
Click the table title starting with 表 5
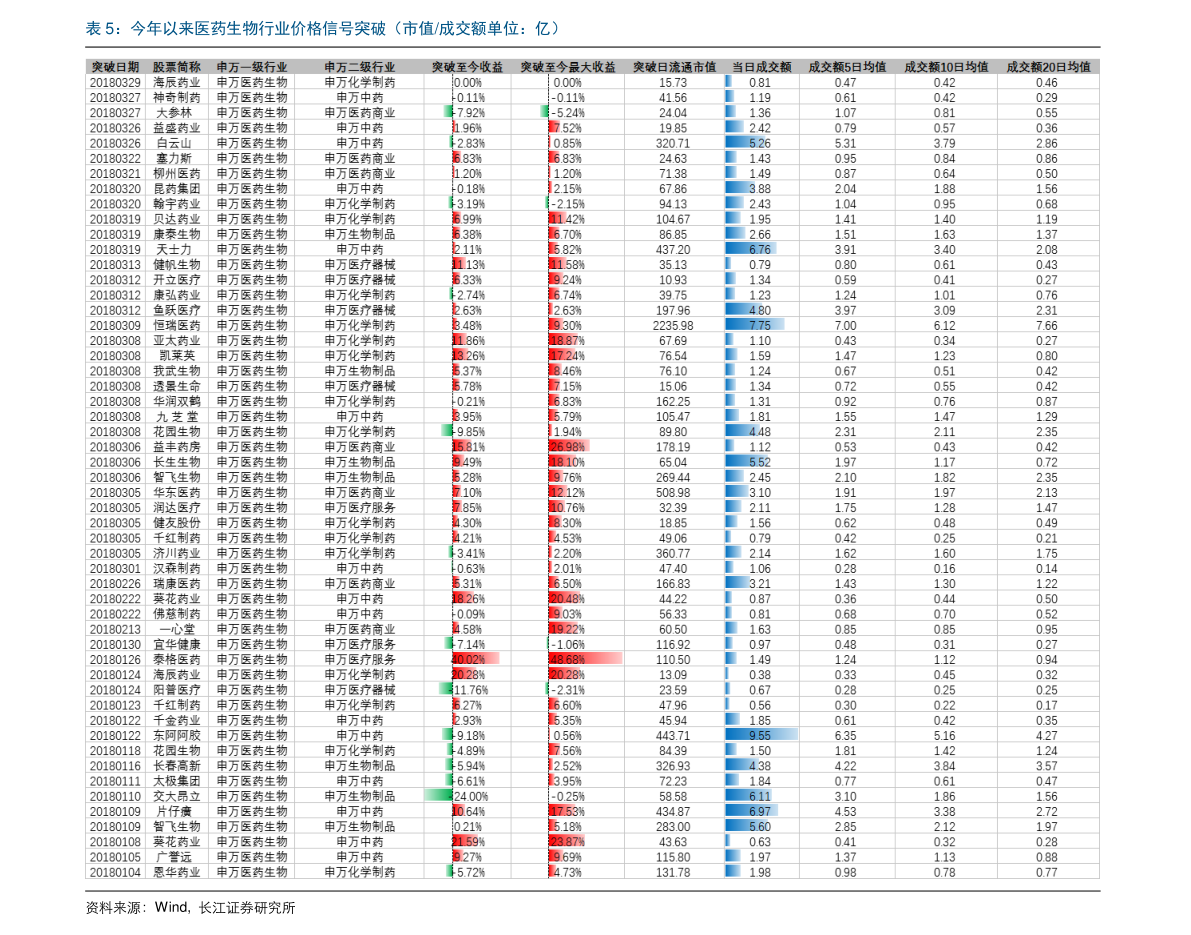324,29
